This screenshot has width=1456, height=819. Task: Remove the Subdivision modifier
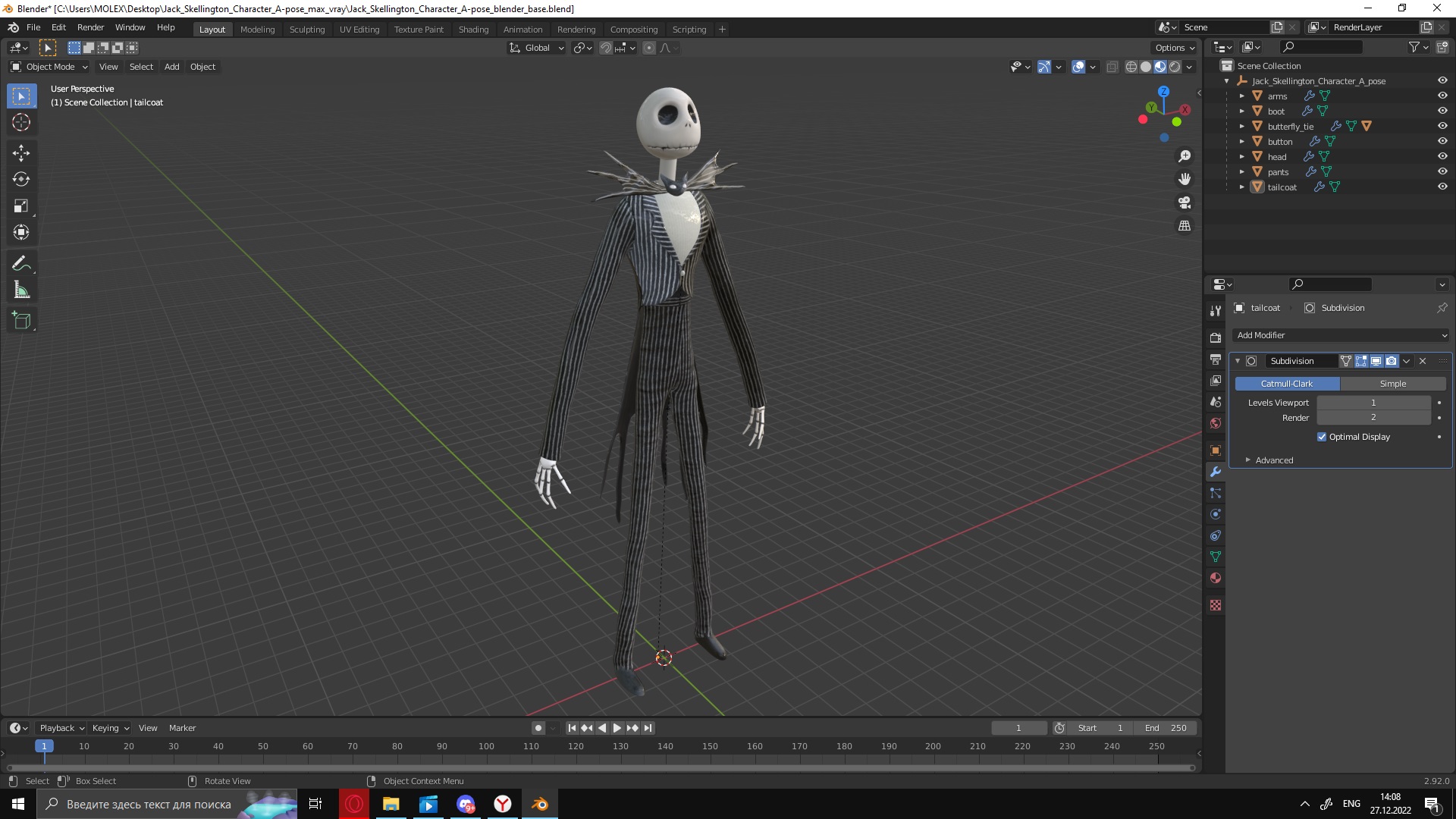pyautogui.click(x=1423, y=361)
